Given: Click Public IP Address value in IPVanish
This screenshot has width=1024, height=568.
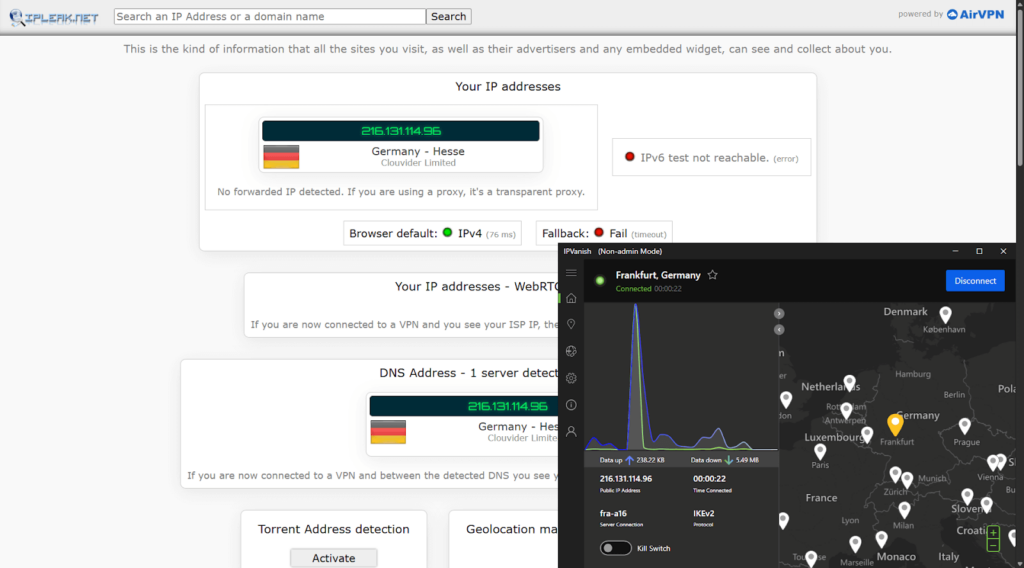Looking at the screenshot, I should pos(626,479).
